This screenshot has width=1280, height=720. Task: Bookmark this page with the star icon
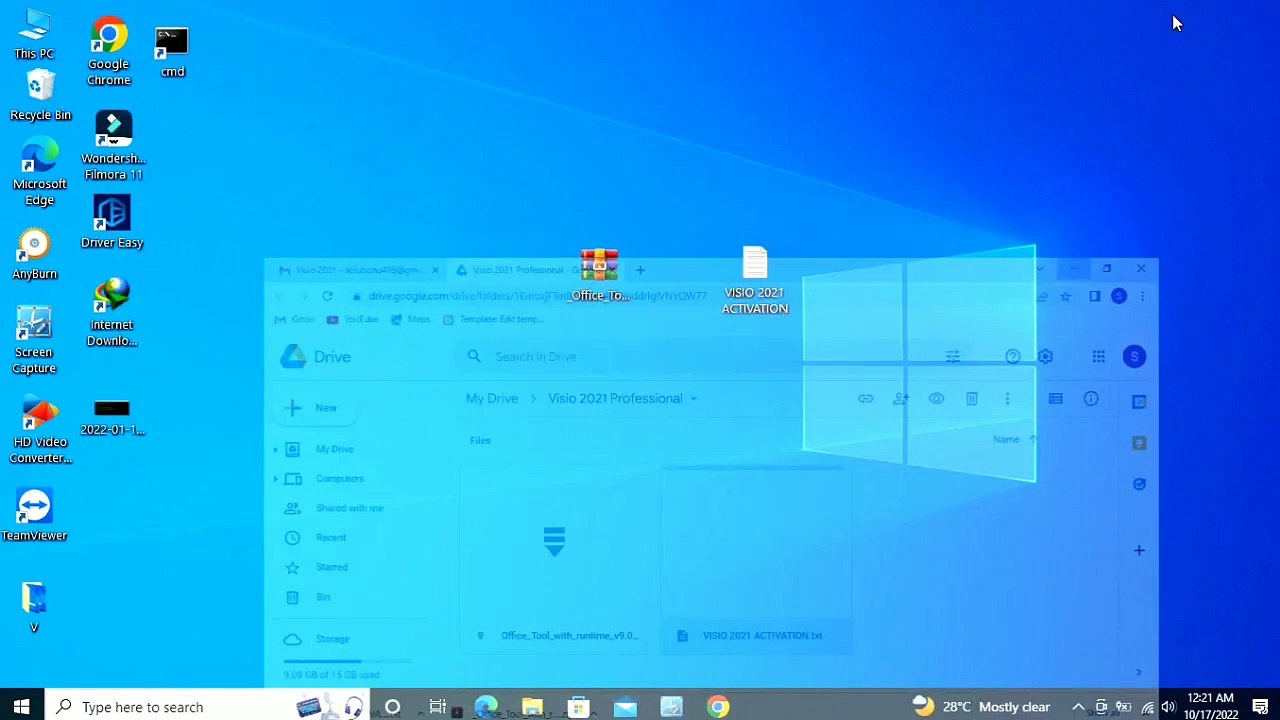point(1066,296)
